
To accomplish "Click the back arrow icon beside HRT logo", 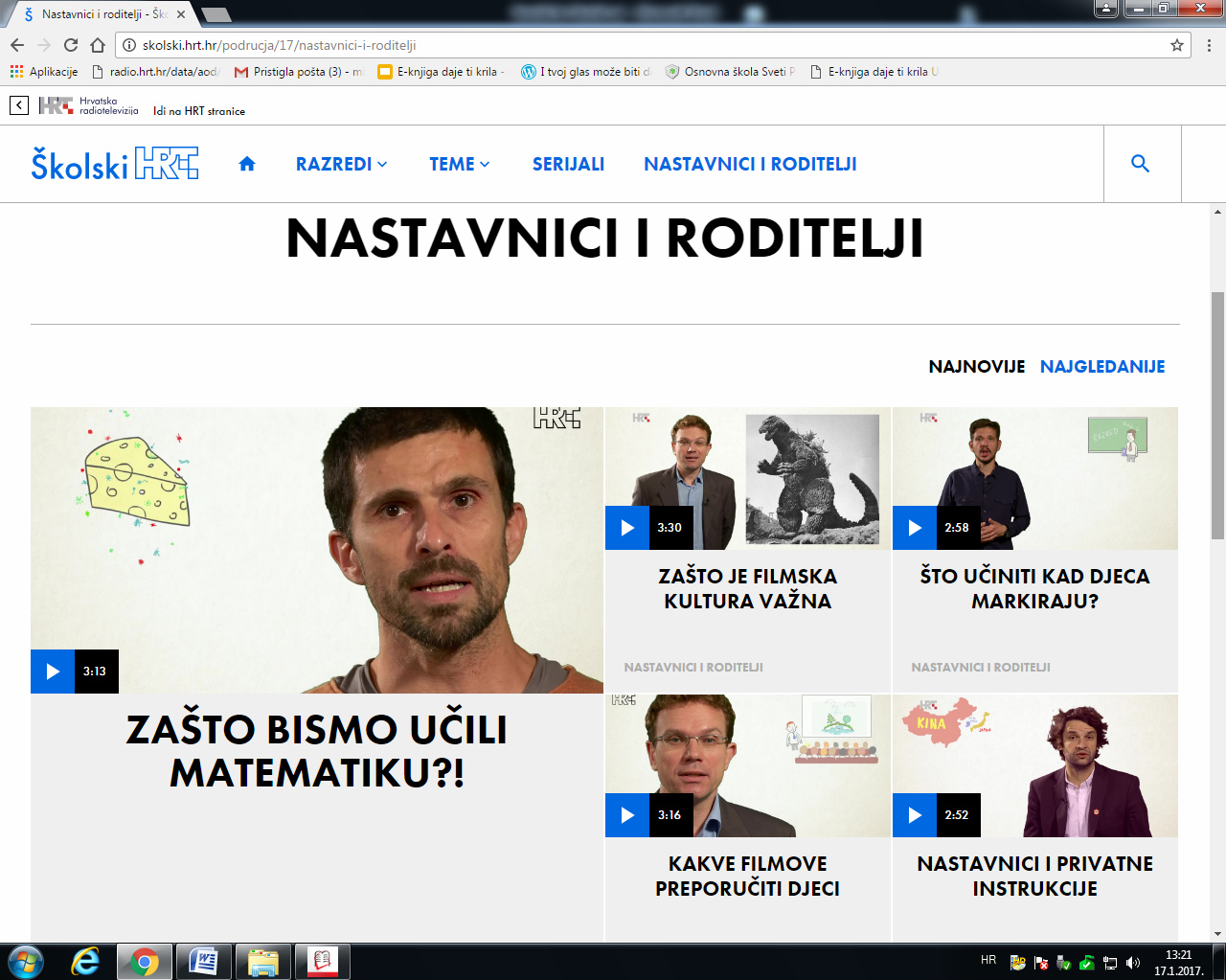I will point(19,105).
